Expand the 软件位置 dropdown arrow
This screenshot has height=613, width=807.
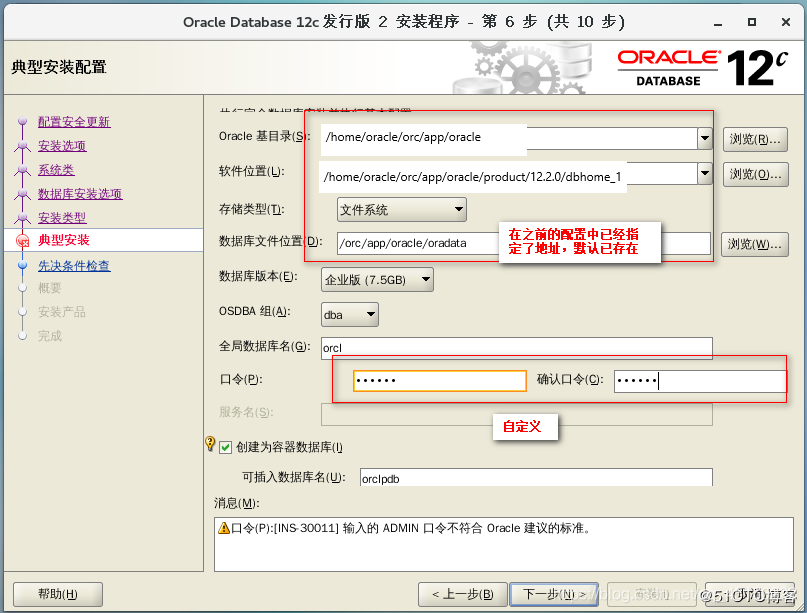coord(705,173)
